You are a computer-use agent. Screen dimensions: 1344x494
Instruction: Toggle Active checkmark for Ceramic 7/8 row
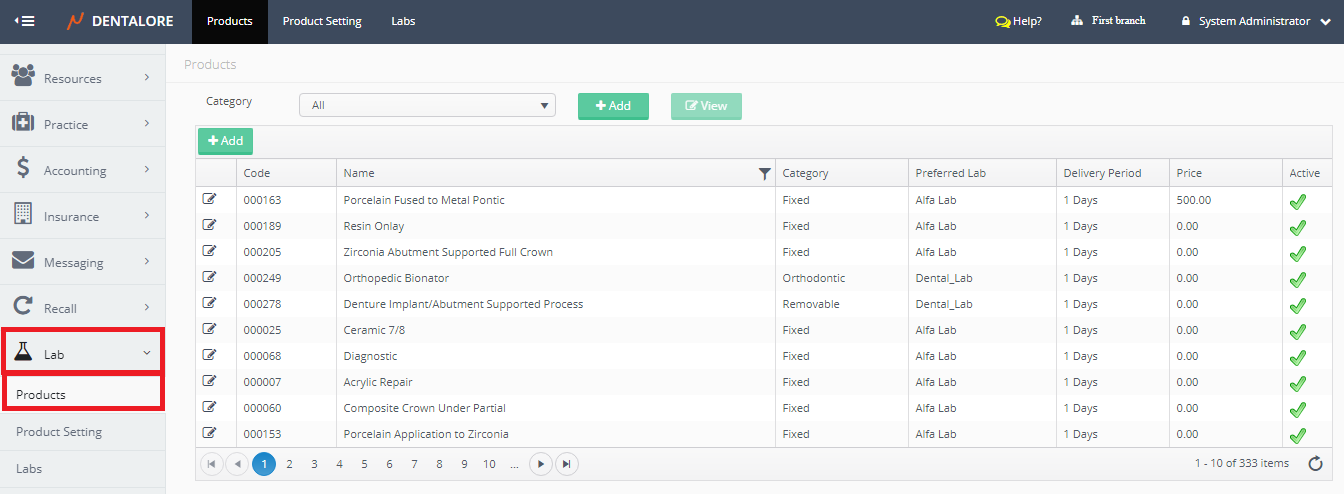pyautogui.click(x=1298, y=331)
